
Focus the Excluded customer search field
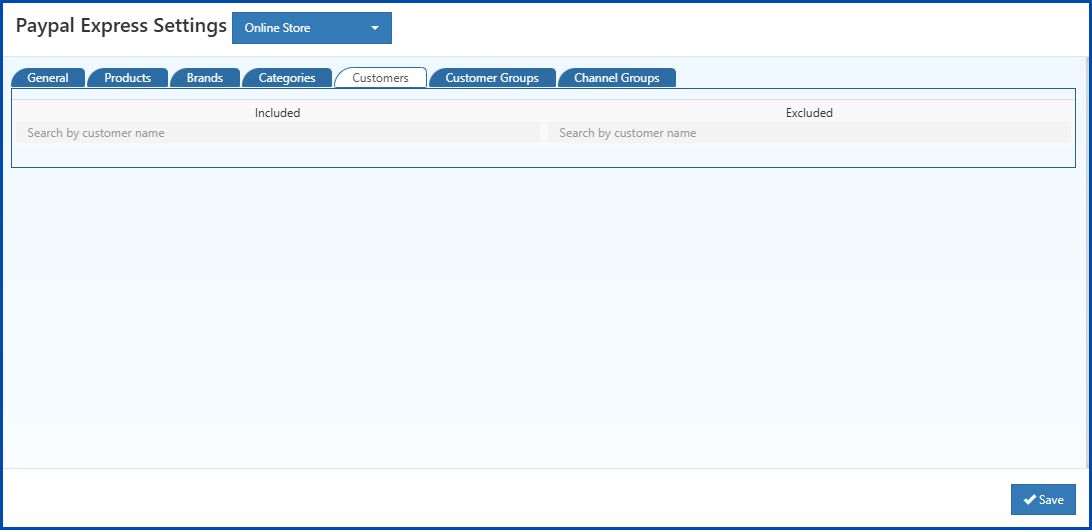pos(809,132)
